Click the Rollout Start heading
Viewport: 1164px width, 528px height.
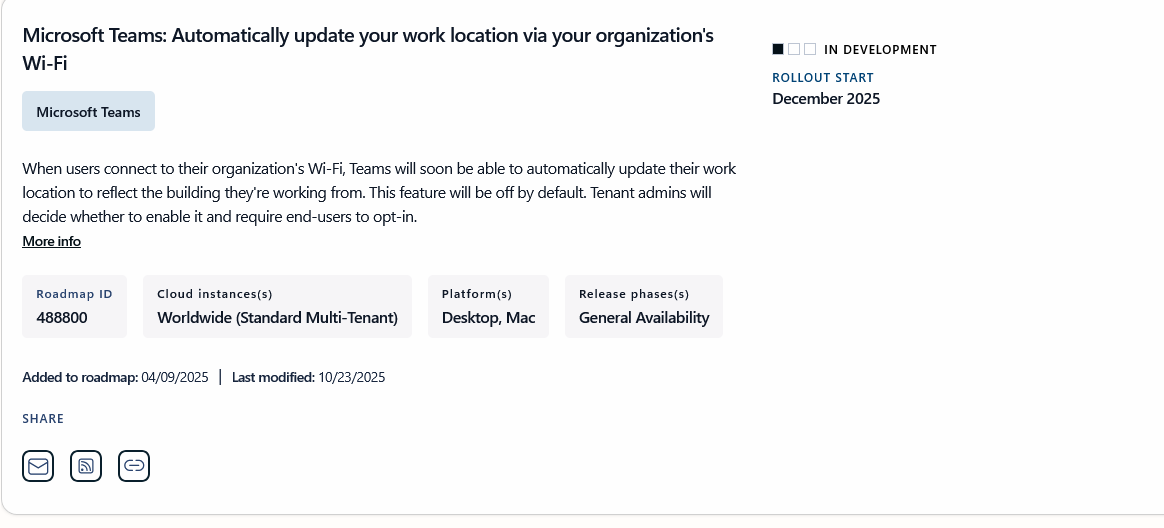pyautogui.click(x=823, y=78)
